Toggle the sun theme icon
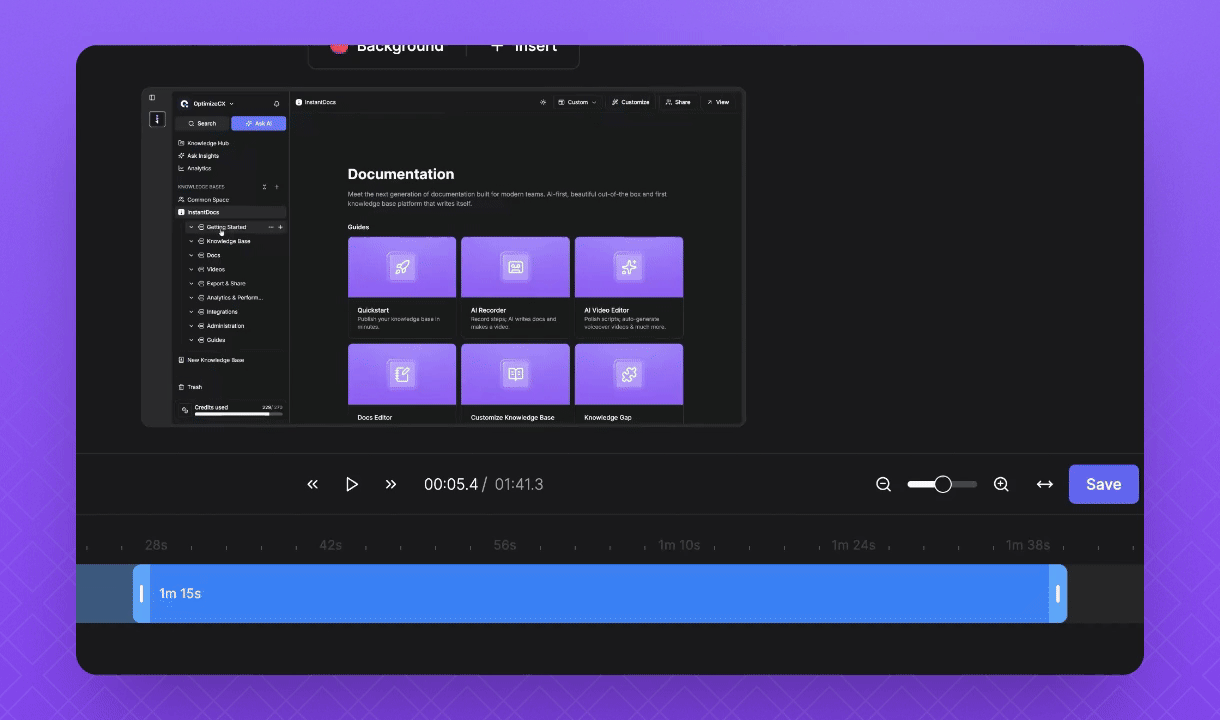This screenshot has height=720, width=1220. click(x=543, y=102)
